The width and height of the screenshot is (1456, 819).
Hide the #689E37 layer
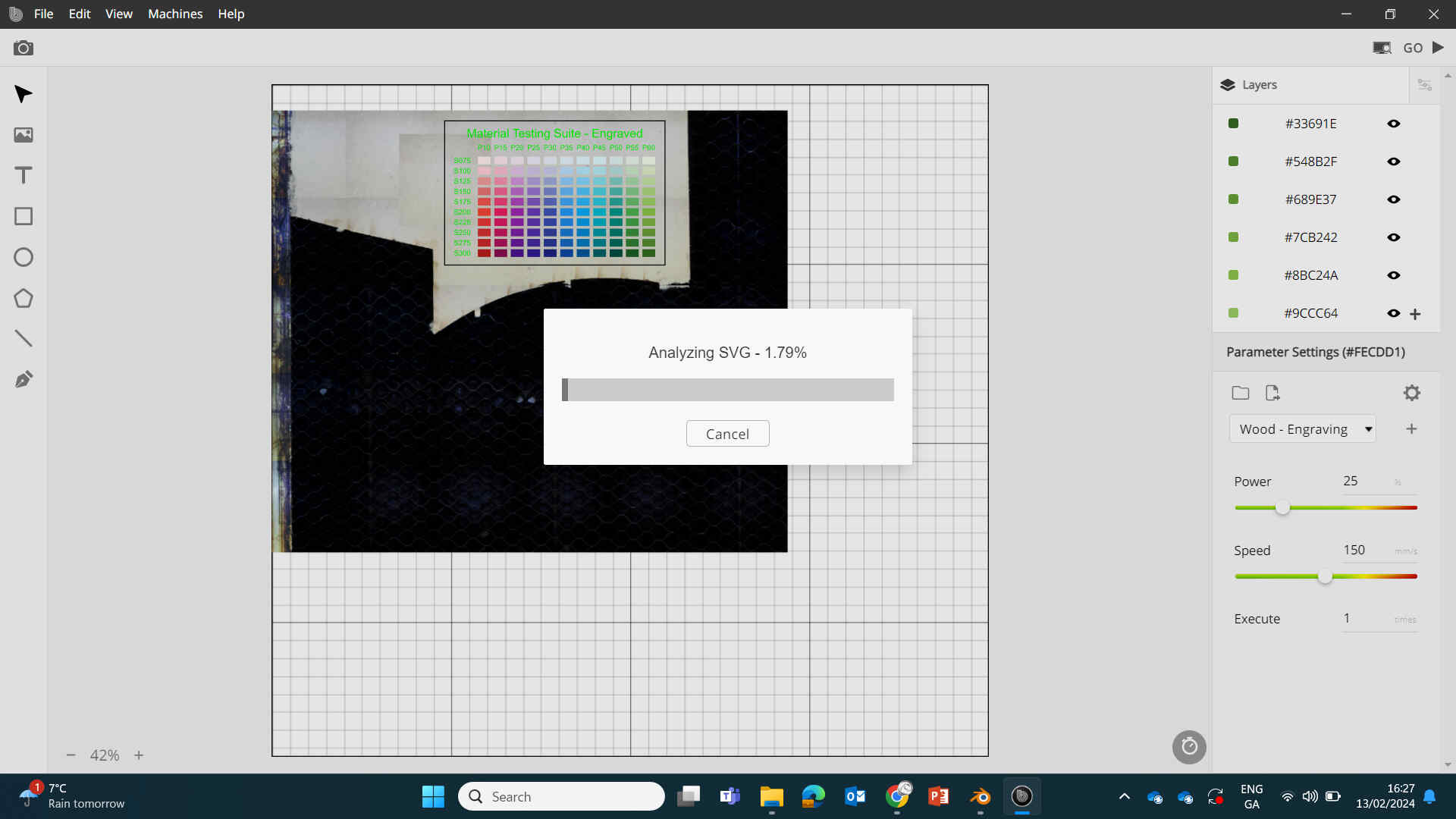point(1394,199)
